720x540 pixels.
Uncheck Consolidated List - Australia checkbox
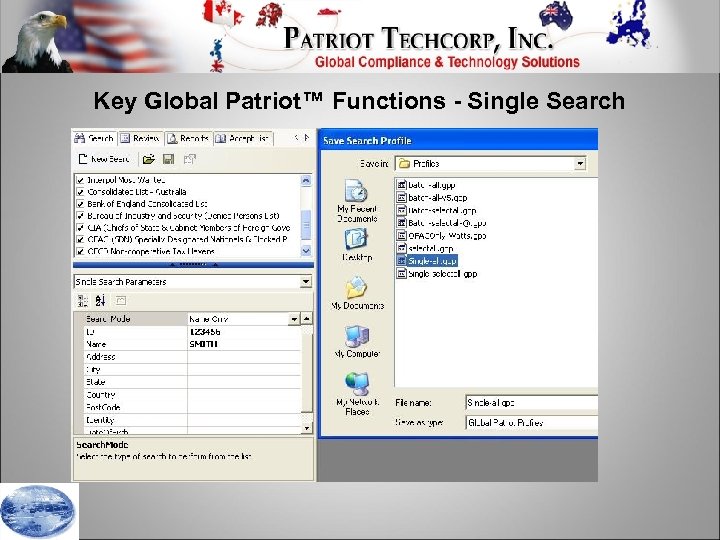[80, 192]
